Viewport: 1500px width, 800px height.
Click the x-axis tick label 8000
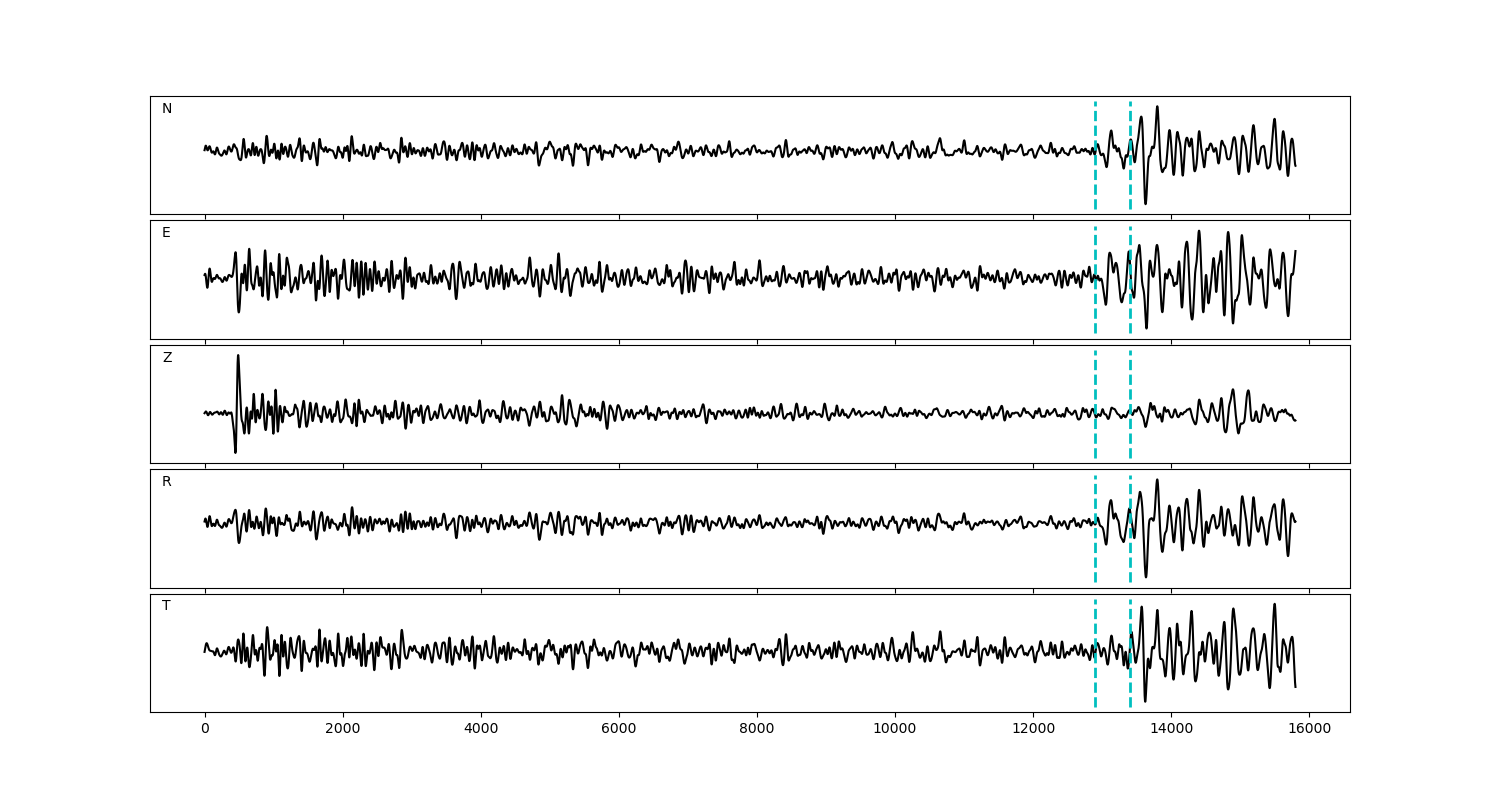tap(757, 730)
